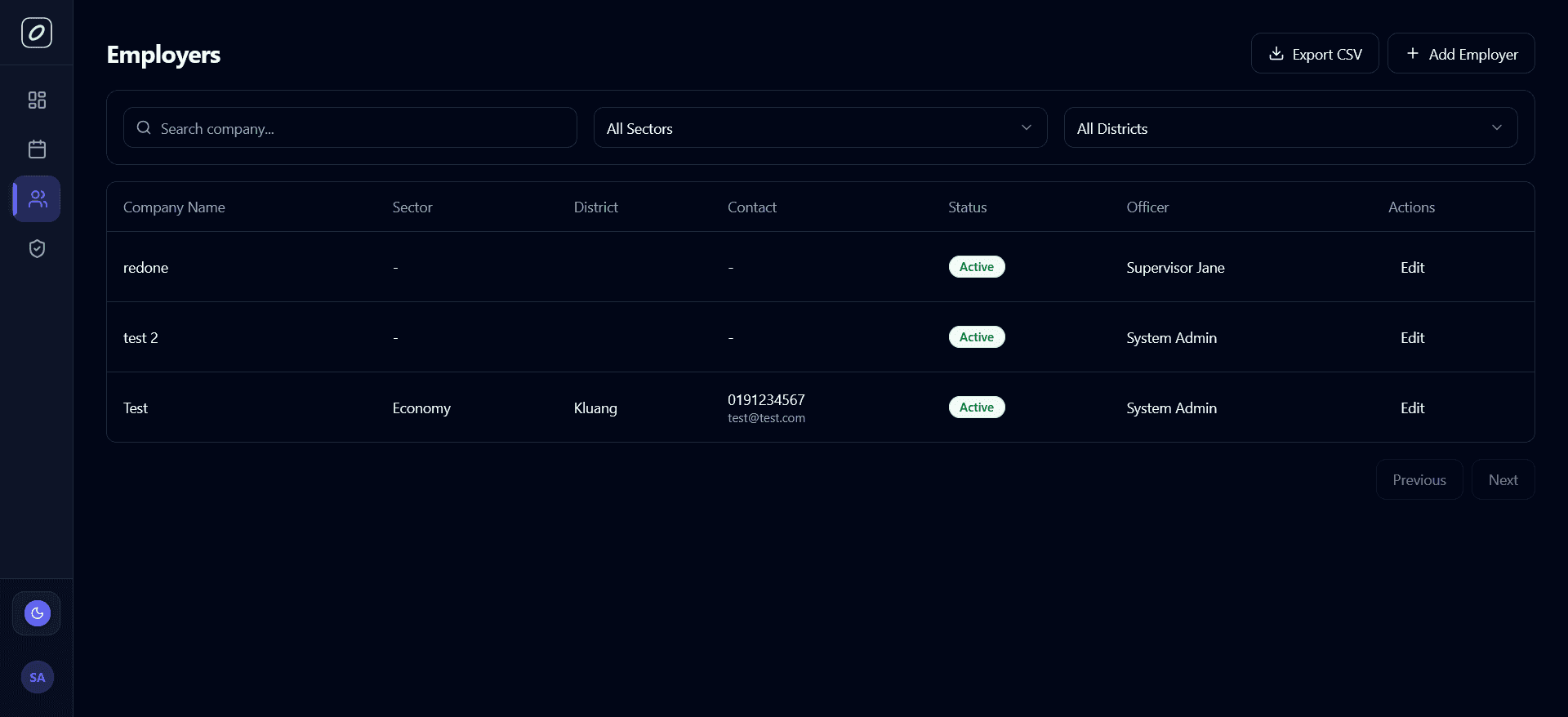Edit the Test employer in Kluang

(1412, 408)
